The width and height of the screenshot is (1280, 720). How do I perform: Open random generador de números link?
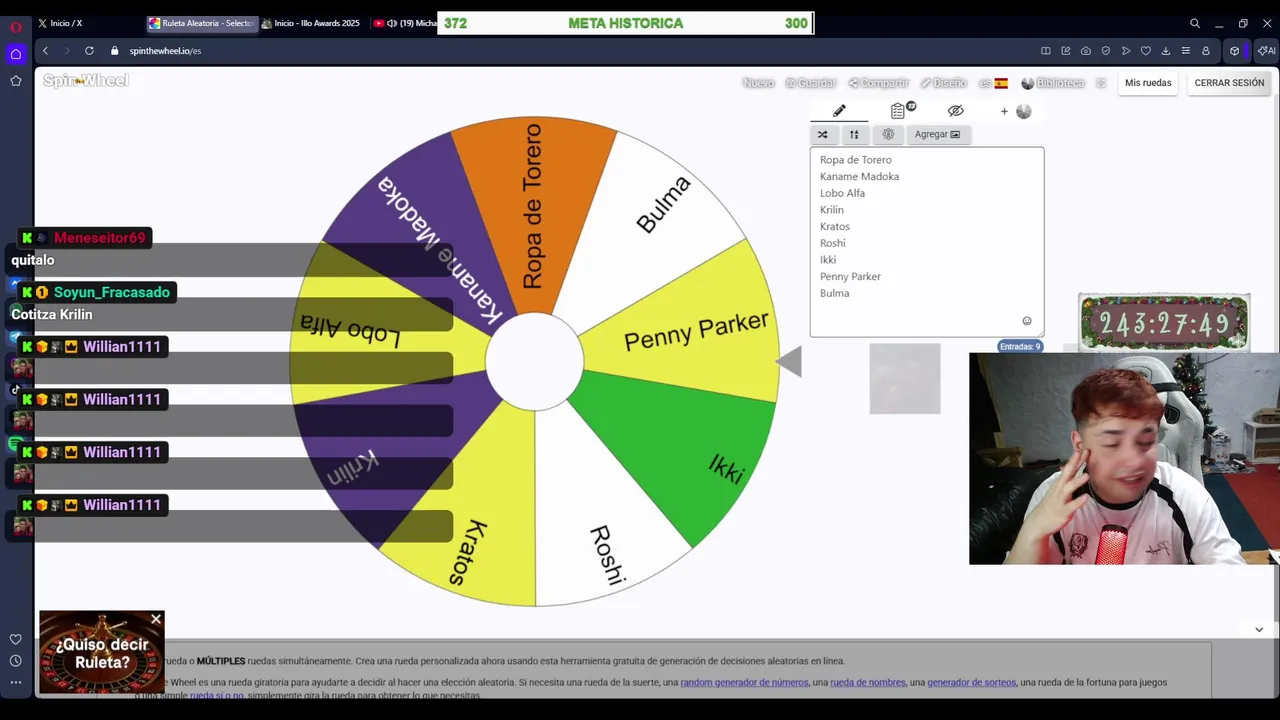(x=744, y=682)
